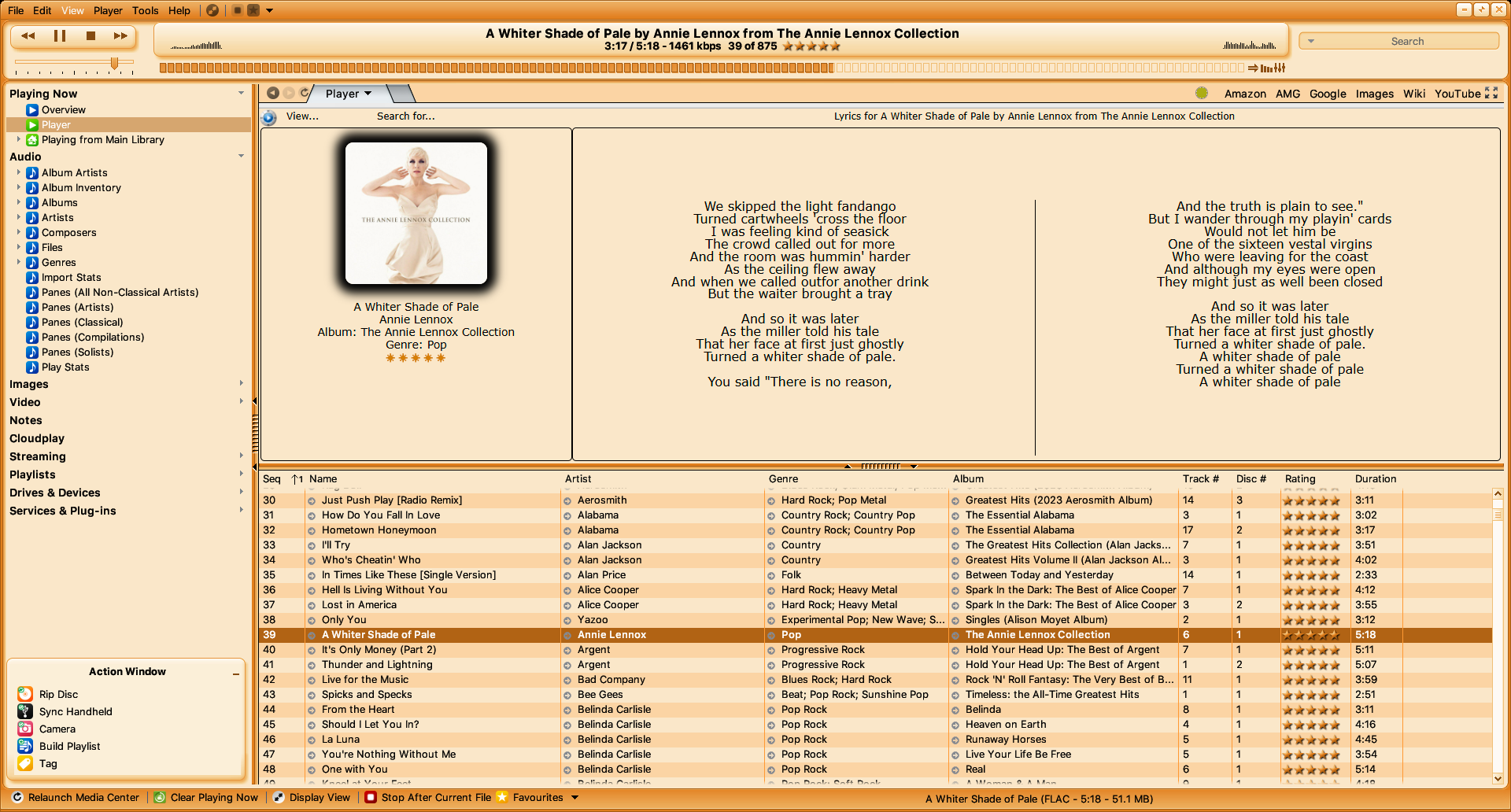Skip to the previous track
Viewport: 1511px width, 812px height.
[28, 36]
